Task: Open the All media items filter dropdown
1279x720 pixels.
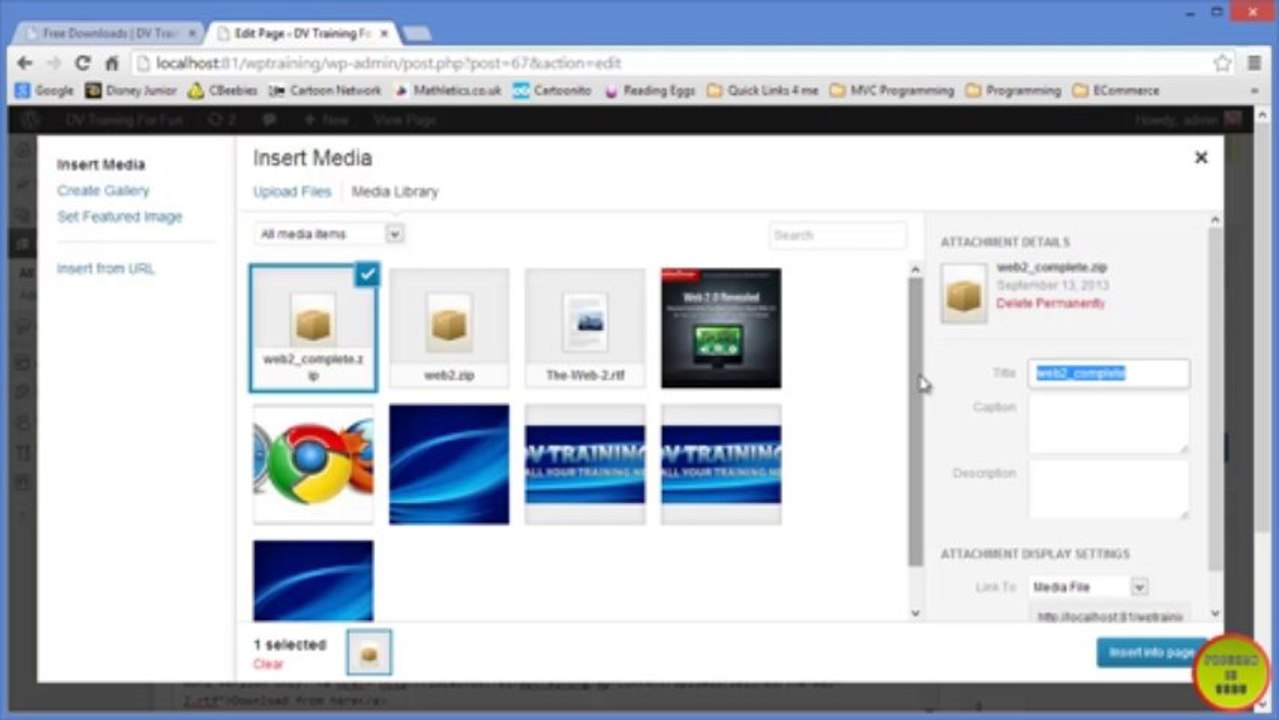Action: point(328,234)
